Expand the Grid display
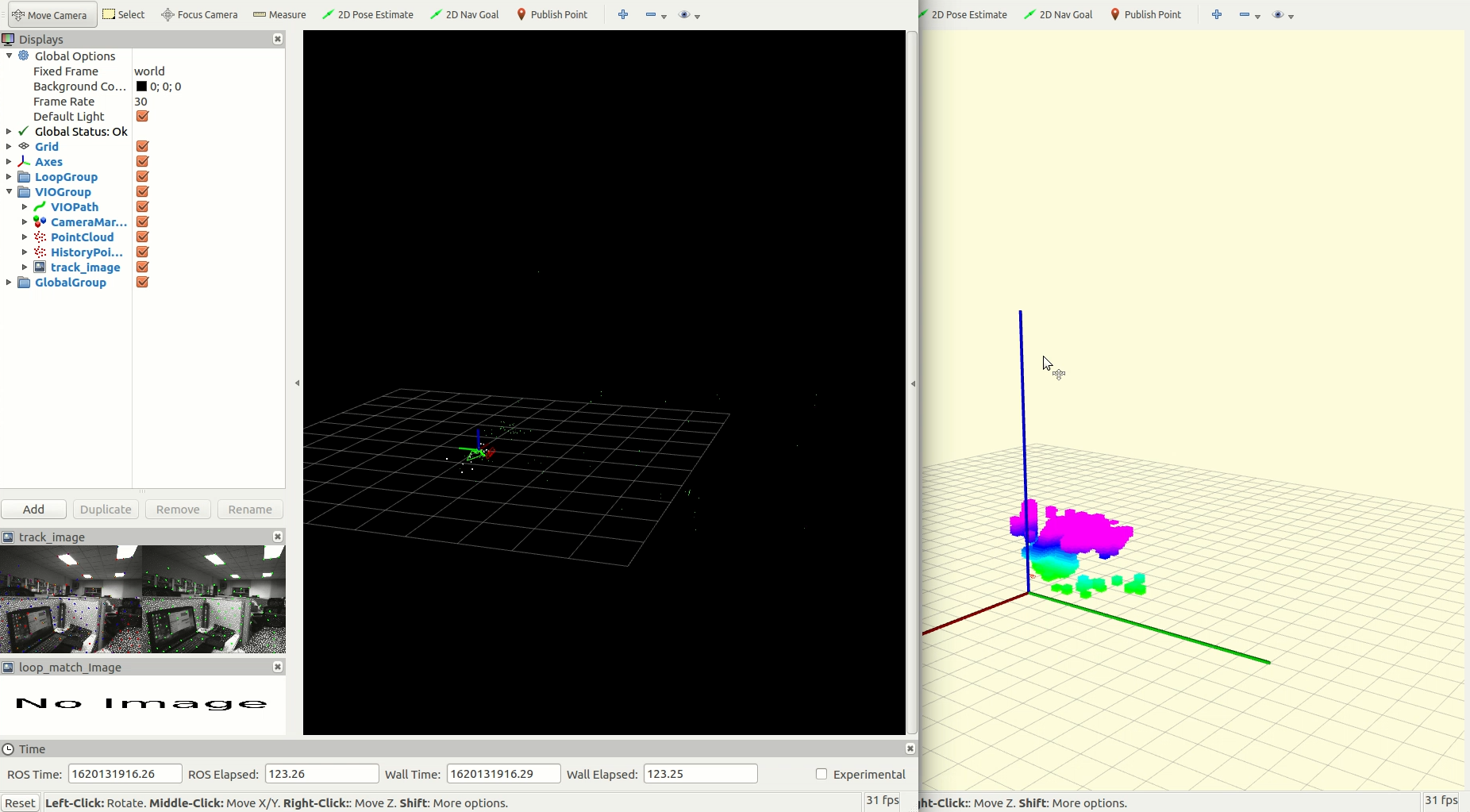Screen dimensions: 1470x812 (9, 146)
